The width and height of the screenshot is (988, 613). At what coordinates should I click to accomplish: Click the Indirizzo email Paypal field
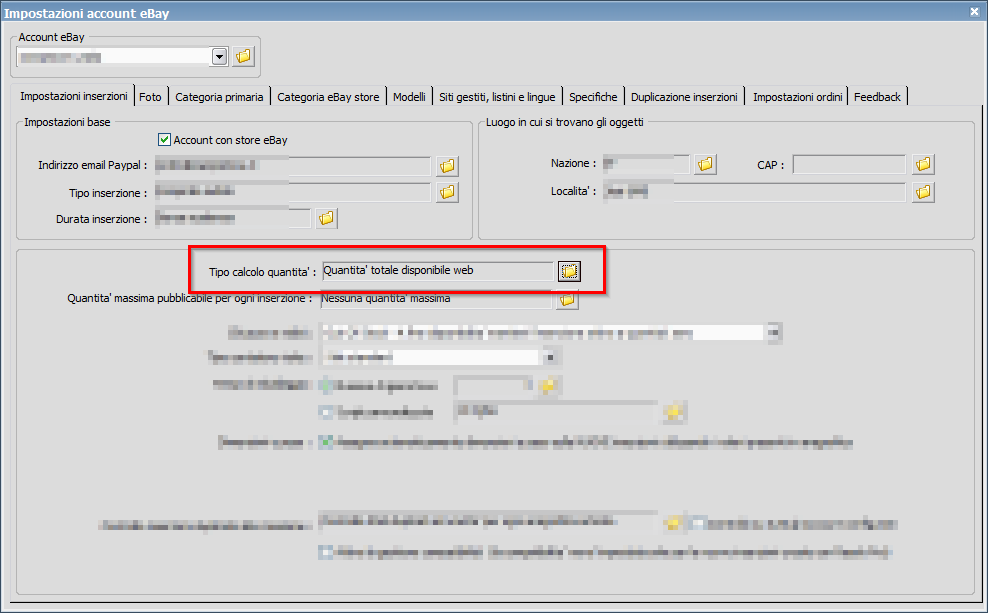(x=292, y=166)
